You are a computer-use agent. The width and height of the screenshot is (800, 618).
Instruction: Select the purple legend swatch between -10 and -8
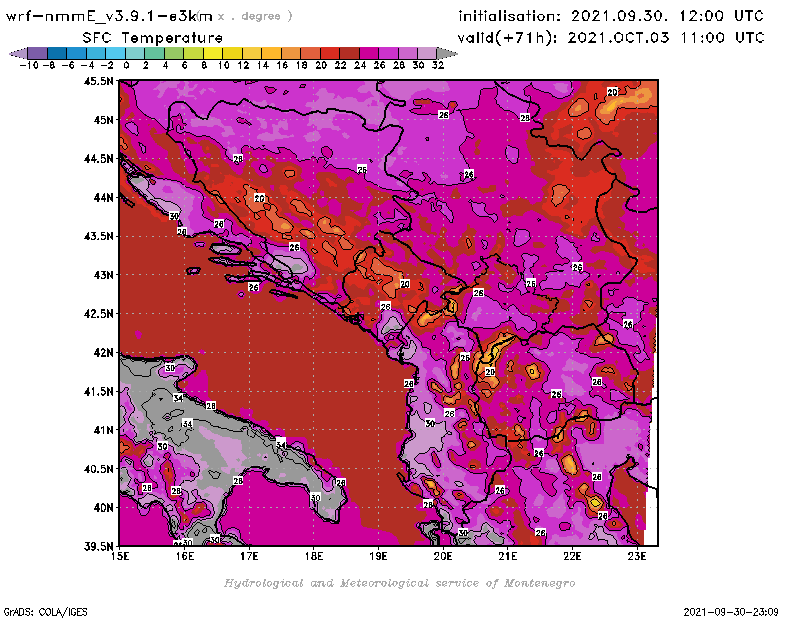[38, 54]
